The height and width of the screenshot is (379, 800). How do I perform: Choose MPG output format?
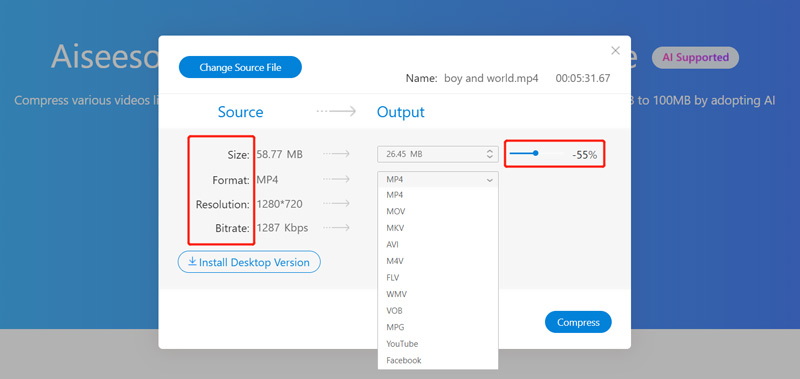(x=438, y=327)
